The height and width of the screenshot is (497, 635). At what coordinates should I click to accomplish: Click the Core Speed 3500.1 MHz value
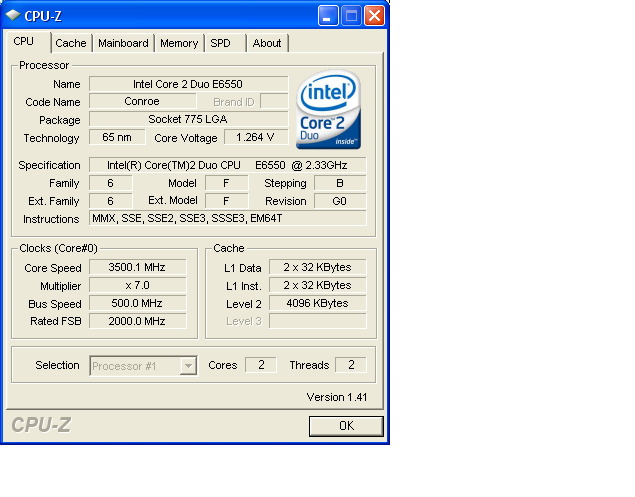(137, 267)
